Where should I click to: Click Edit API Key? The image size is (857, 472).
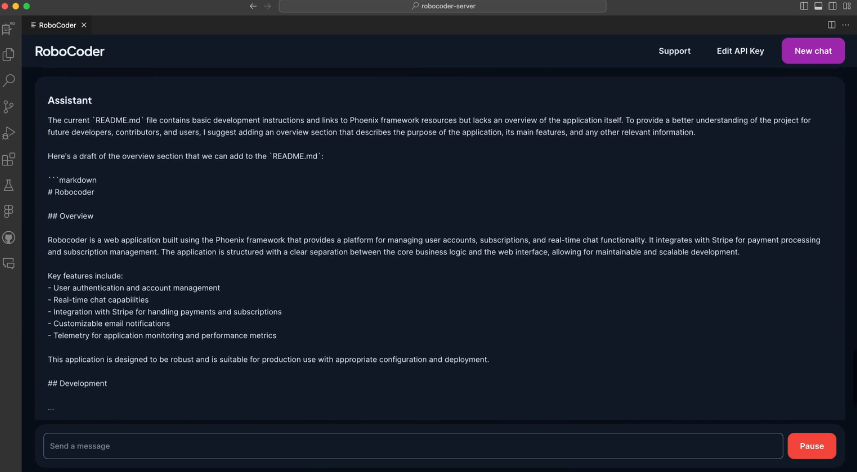point(740,51)
